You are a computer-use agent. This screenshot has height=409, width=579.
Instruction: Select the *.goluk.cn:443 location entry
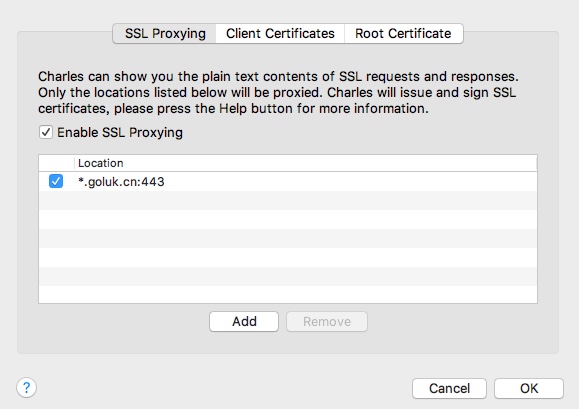point(288,182)
